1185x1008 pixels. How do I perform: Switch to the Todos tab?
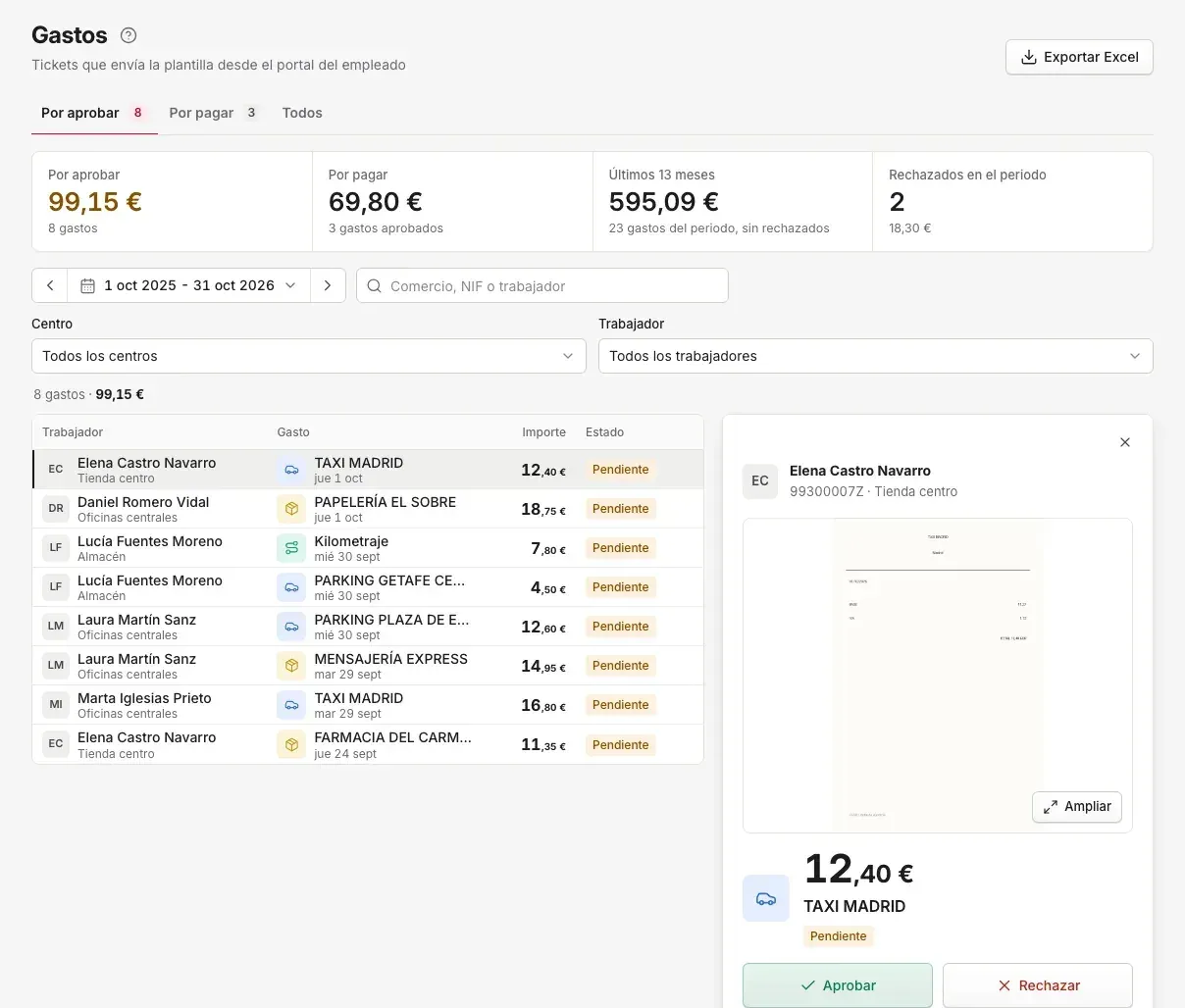coord(302,113)
